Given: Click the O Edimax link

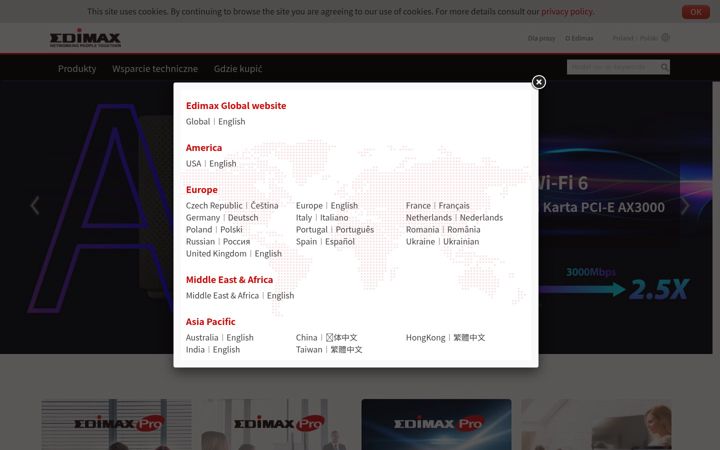Looking at the screenshot, I should [579, 38].
